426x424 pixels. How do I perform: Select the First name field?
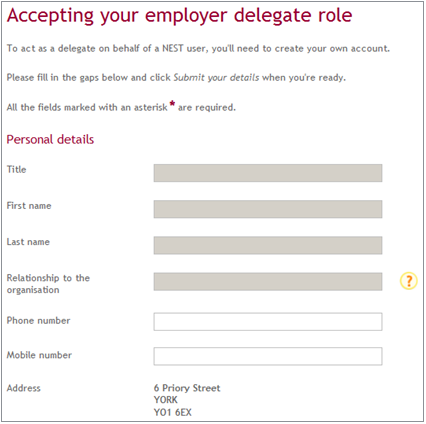click(x=268, y=209)
